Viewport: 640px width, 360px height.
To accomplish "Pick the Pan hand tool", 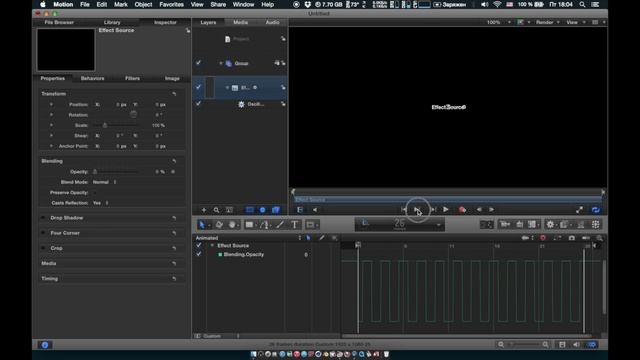I will coord(232,224).
